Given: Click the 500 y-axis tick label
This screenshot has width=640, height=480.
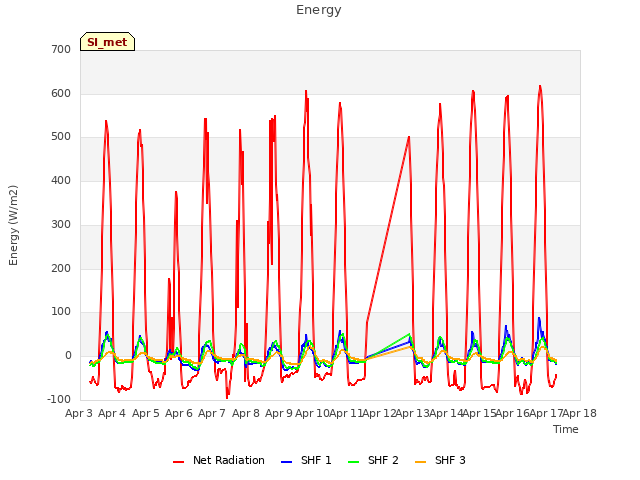Looking at the screenshot, I should coord(61,137).
